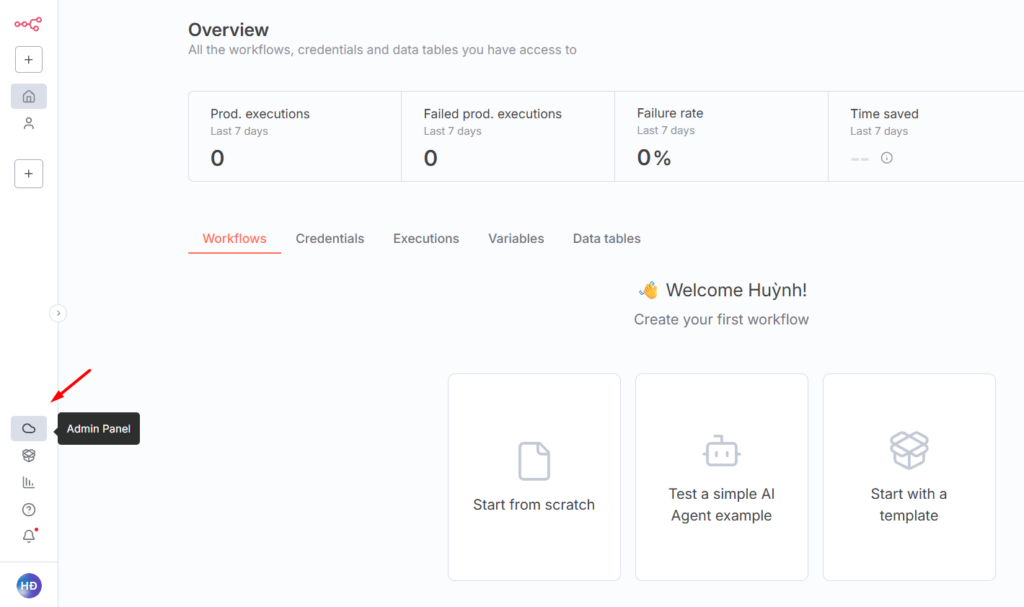Click the Help question mark icon
This screenshot has height=607, width=1024.
tap(29, 510)
